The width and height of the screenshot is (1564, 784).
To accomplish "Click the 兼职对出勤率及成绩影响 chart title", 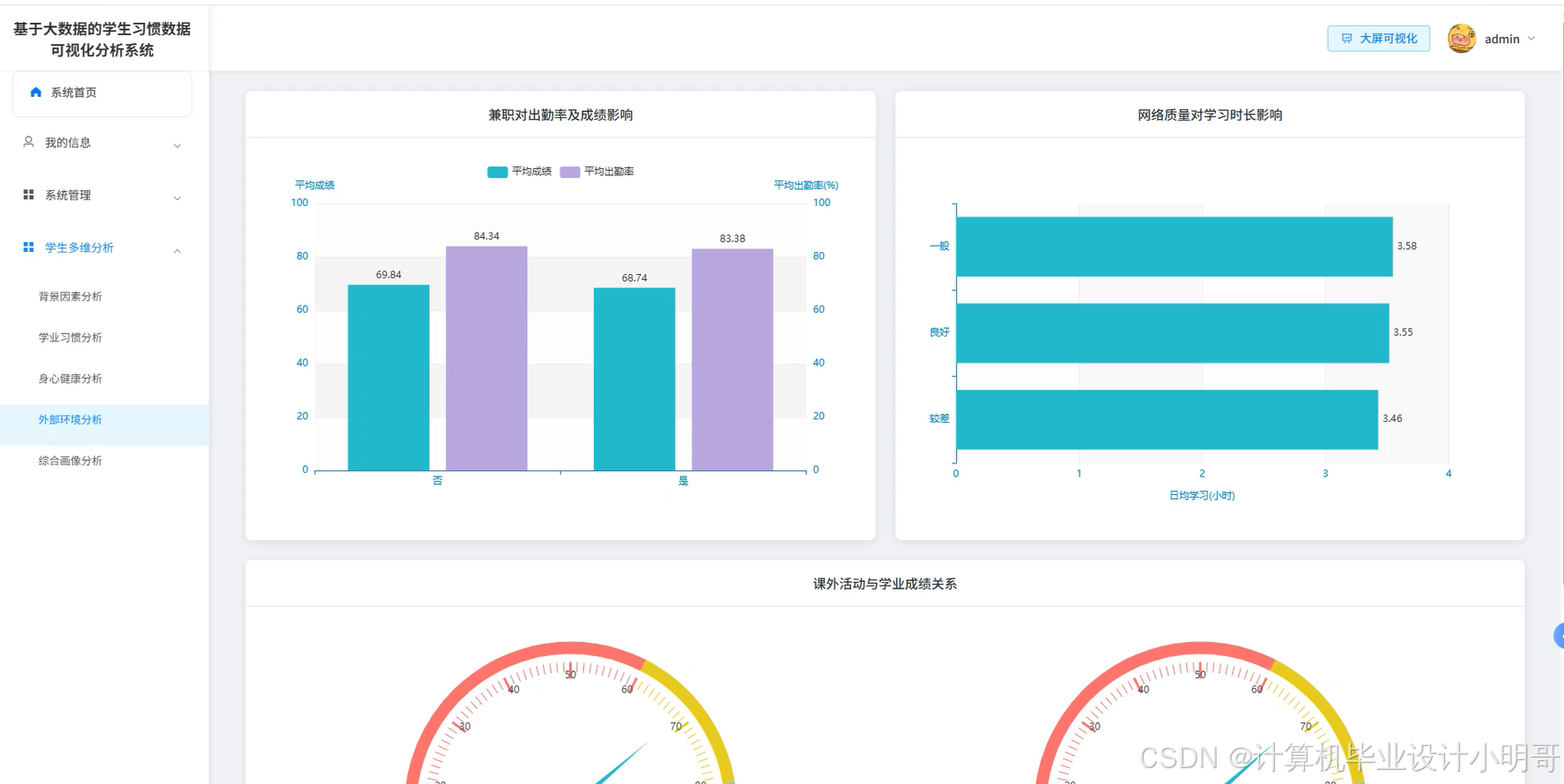I will [560, 115].
